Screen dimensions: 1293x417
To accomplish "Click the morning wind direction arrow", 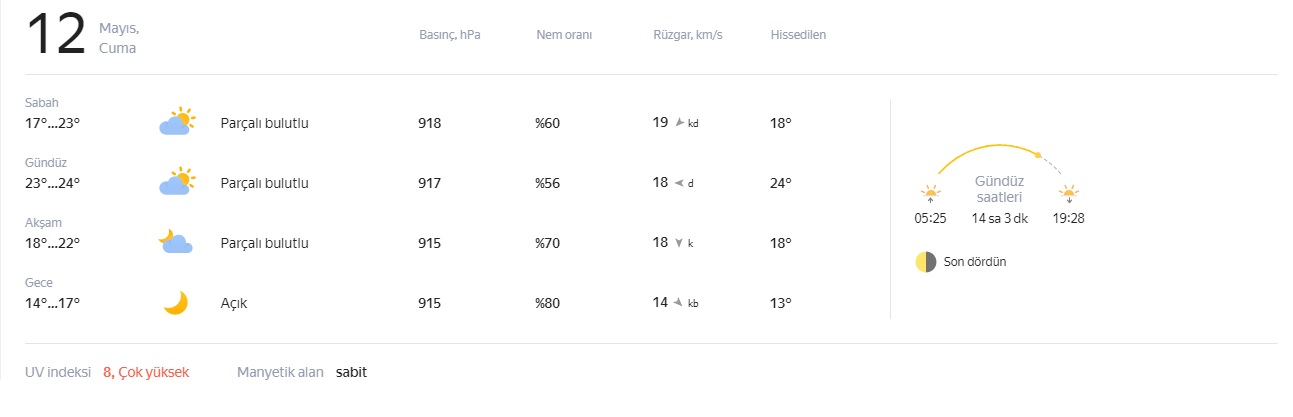I will coord(680,123).
